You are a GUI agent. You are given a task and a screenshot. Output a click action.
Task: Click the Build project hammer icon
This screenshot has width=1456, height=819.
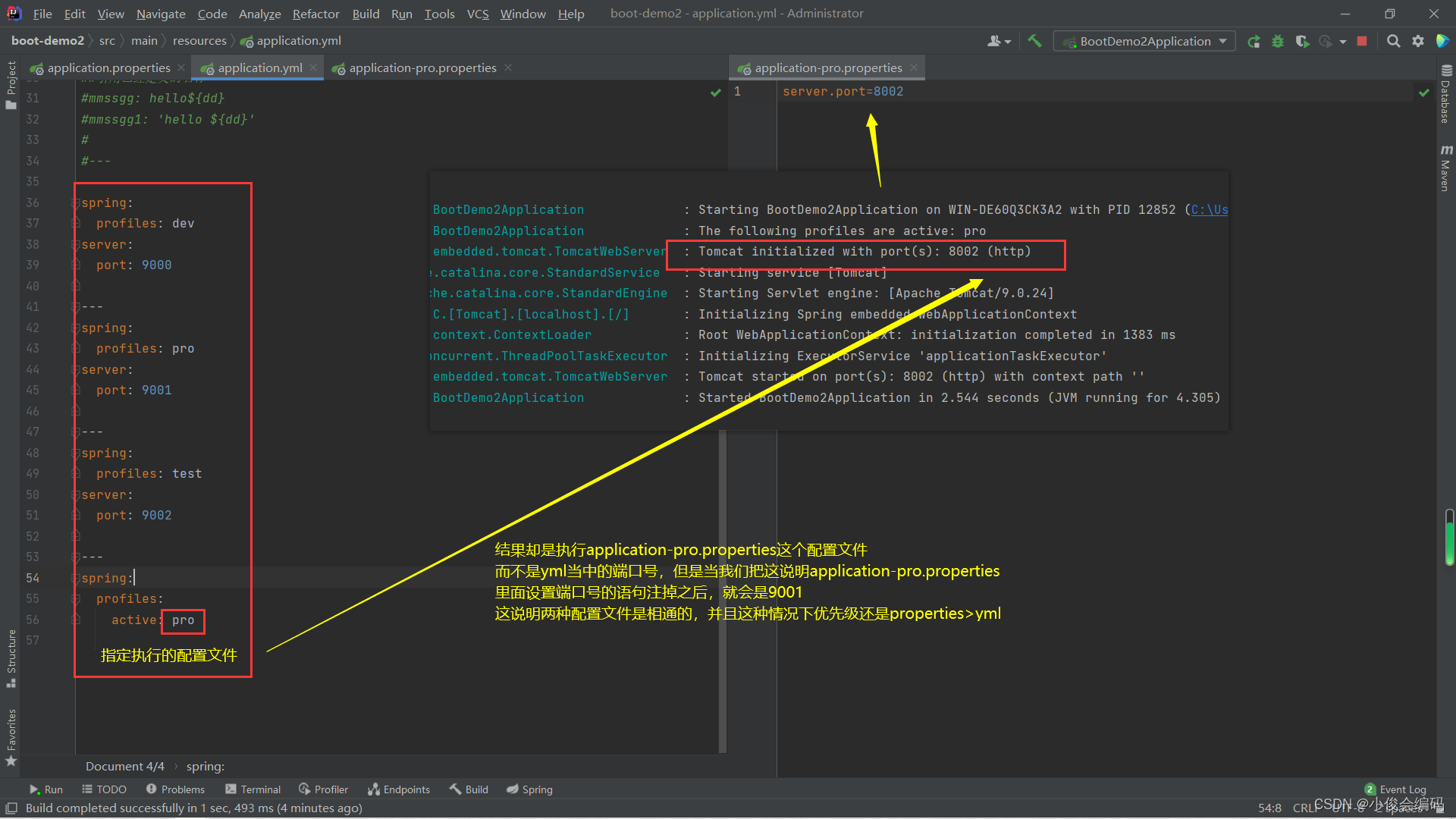[1034, 40]
